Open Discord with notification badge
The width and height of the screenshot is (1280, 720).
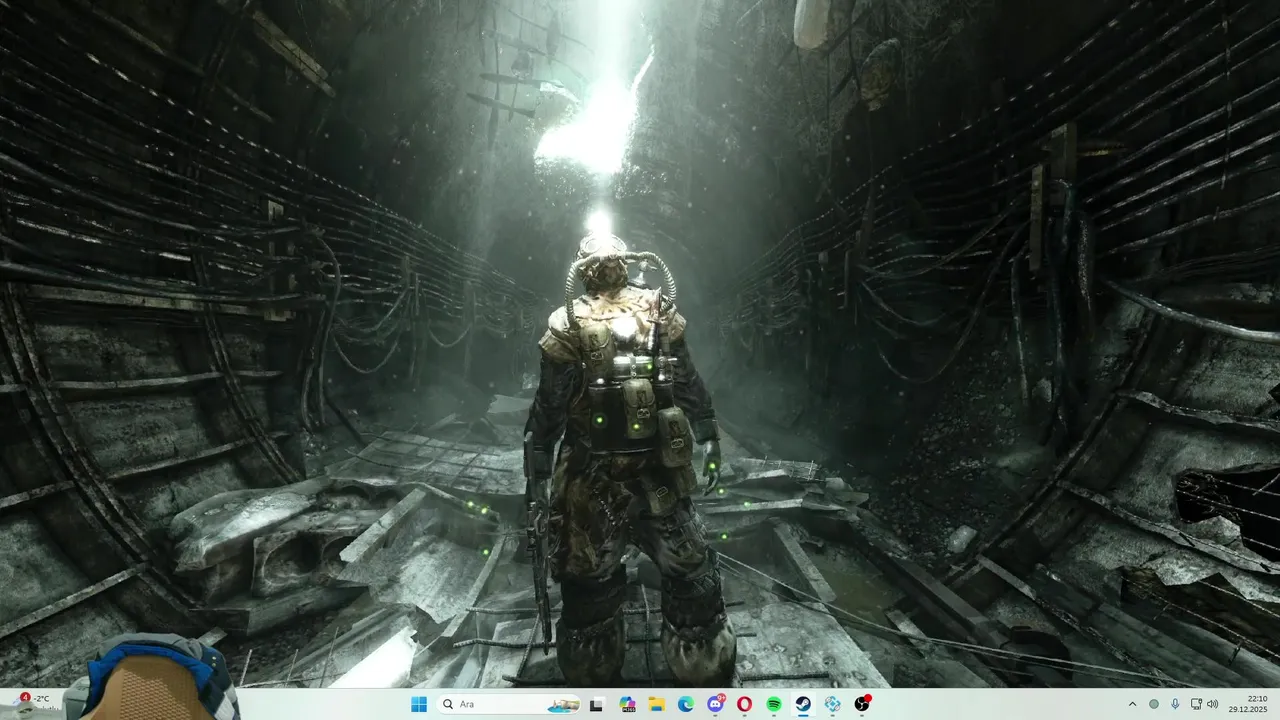715,704
